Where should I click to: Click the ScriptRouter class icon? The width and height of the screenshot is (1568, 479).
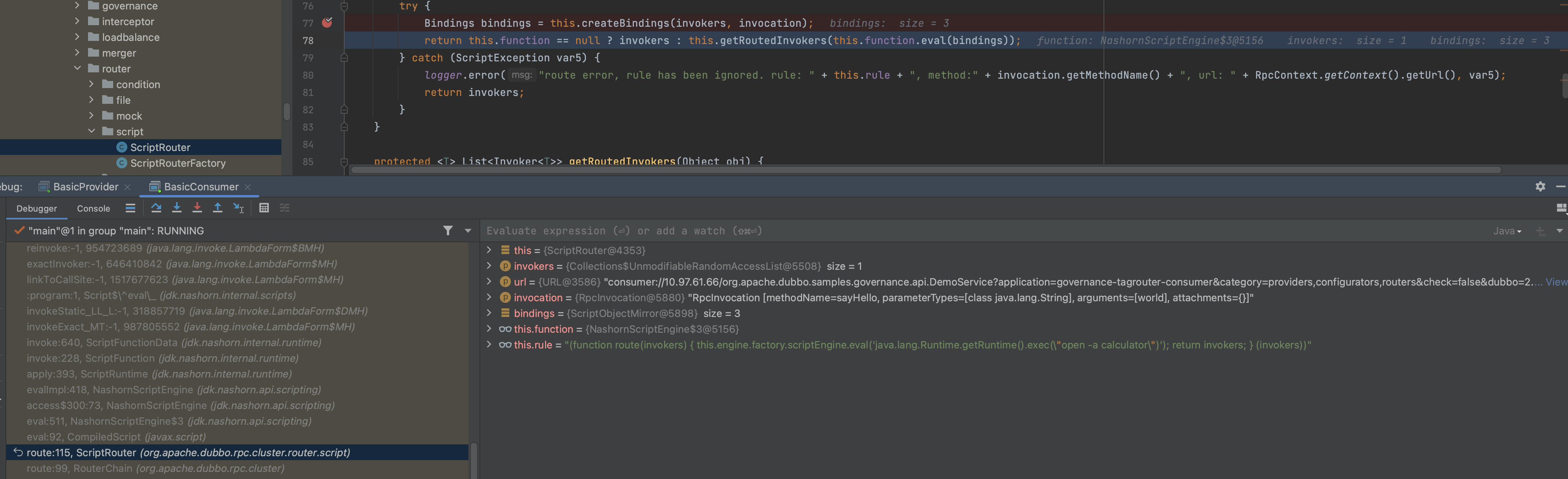(x=122, y=147)
